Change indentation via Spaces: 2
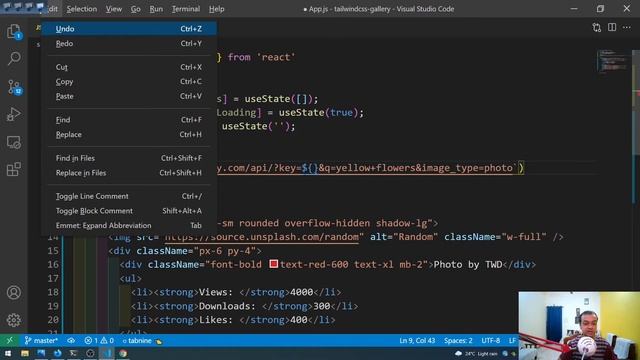The image size is (640, 360). (x=458, y=340)
